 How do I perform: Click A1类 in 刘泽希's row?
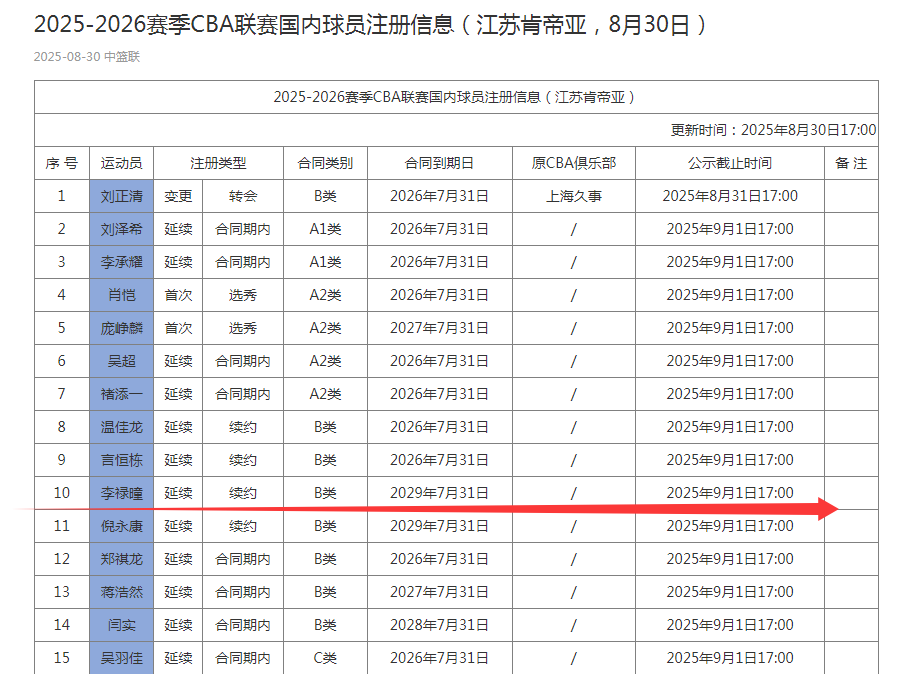(325, 229)
